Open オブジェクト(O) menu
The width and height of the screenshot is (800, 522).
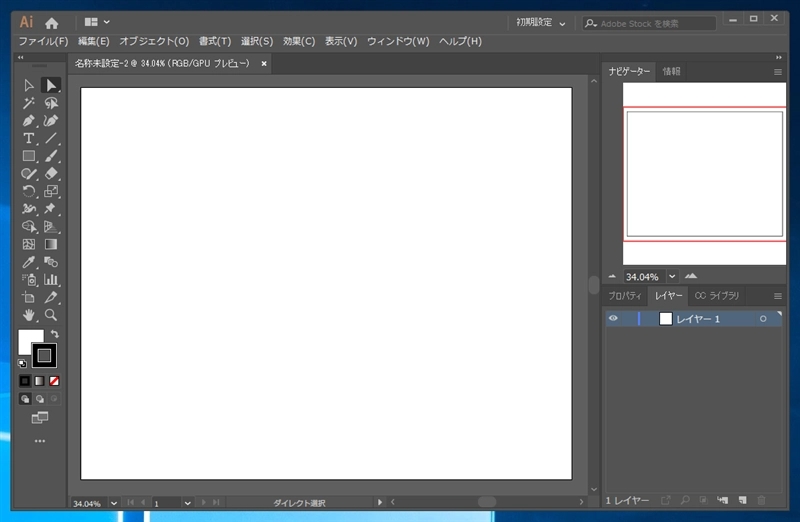[154, 41]
